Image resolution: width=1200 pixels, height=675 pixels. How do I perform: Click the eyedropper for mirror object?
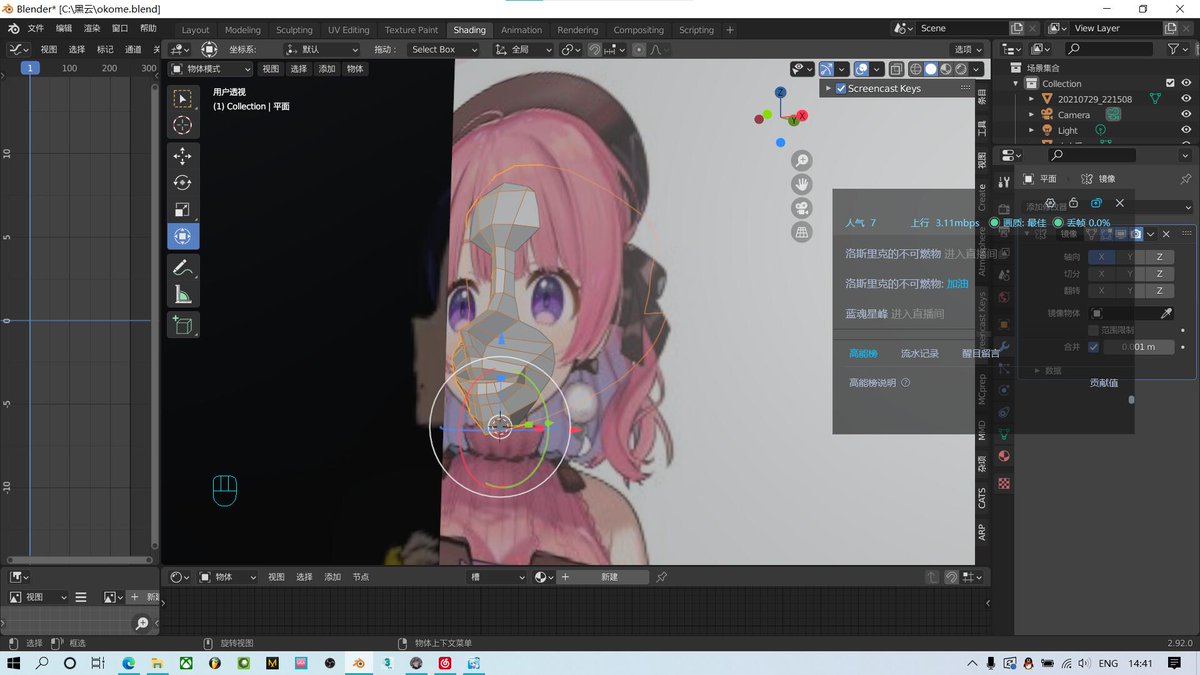pos(1166,313)
